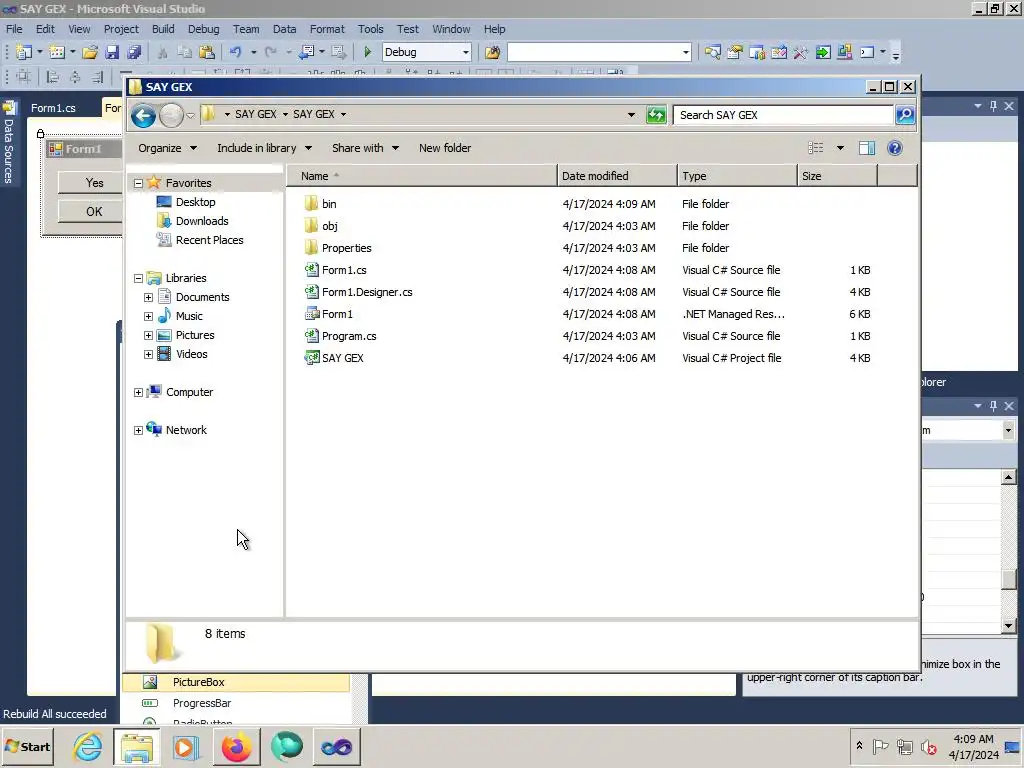Image resolution: width=1024 pixels, height=768 pixels.
Task: Click Open File icon in Visual Studio toolbar
Action: pyautogui.click(x=90, y=52)
